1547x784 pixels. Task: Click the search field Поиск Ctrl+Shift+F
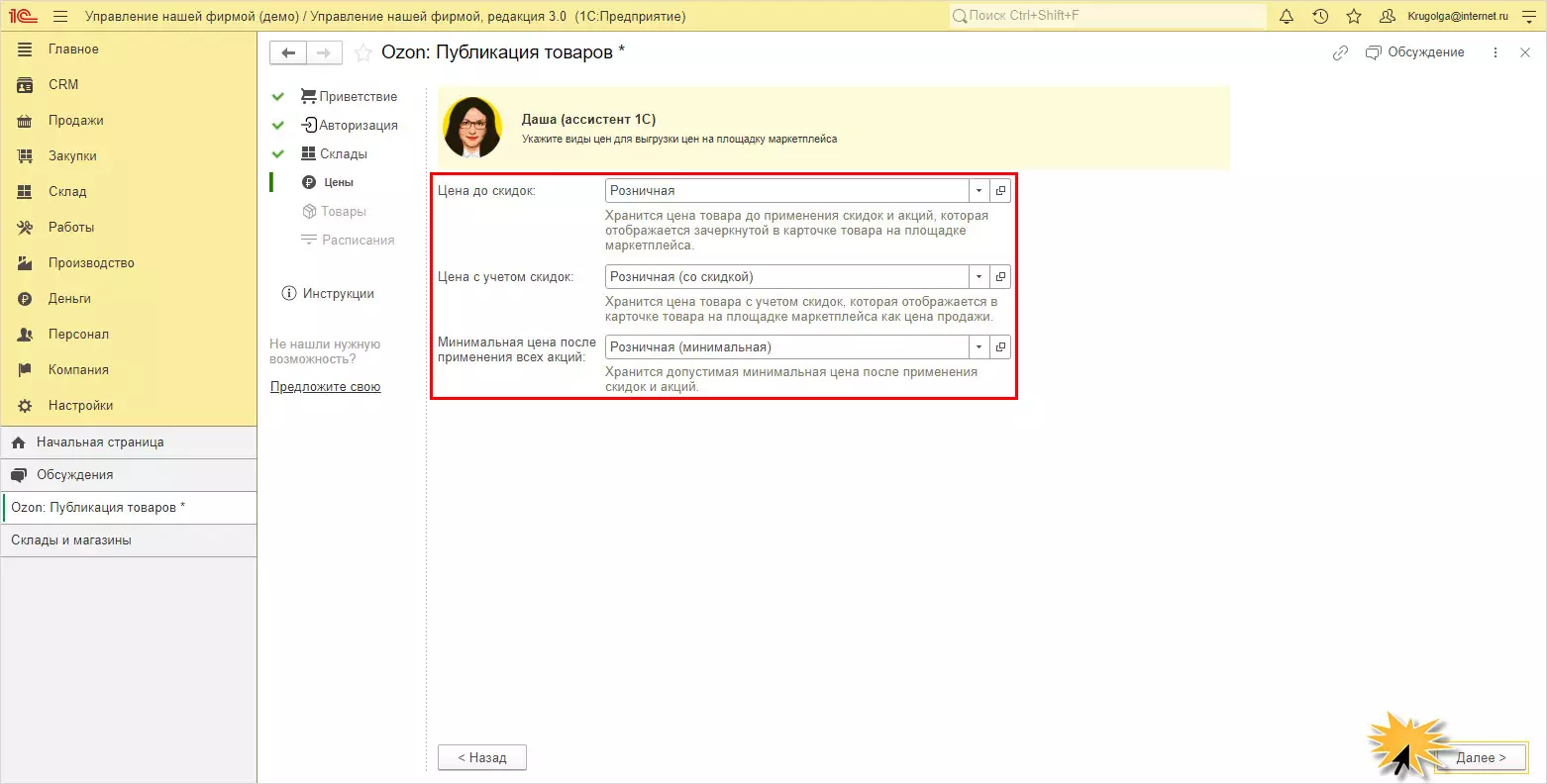1107,16
